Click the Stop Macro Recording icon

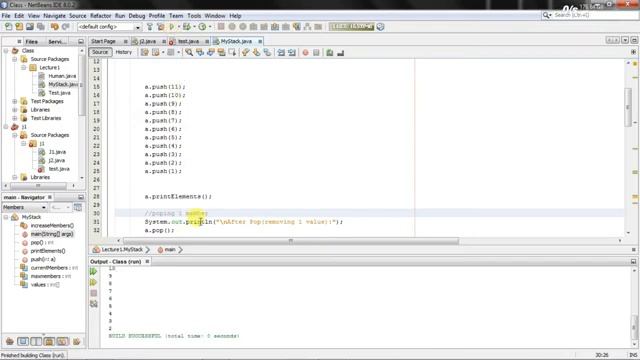pyautogui.click(x=316, y=53)
